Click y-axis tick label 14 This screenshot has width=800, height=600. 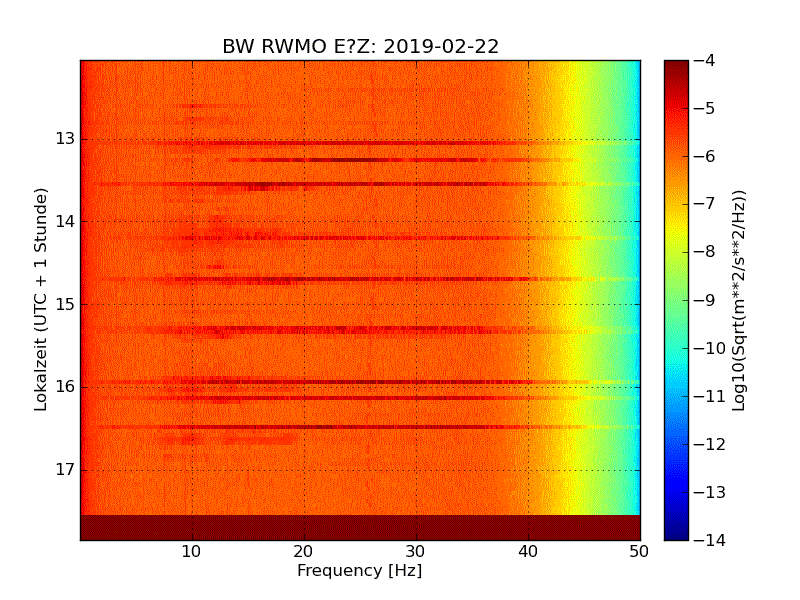point(65,221)
